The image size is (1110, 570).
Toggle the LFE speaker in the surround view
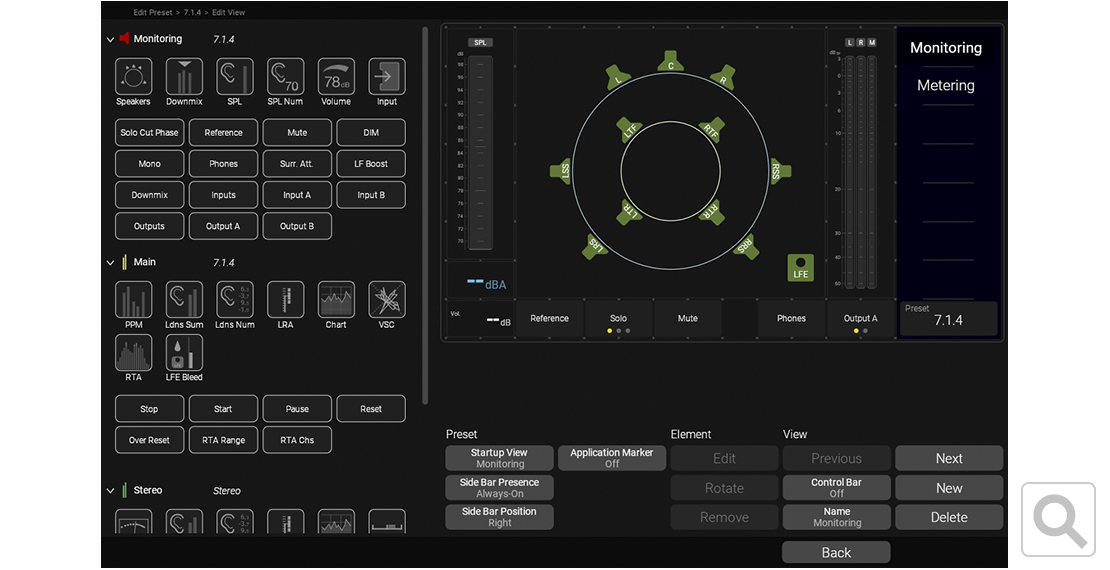[800, 267]
